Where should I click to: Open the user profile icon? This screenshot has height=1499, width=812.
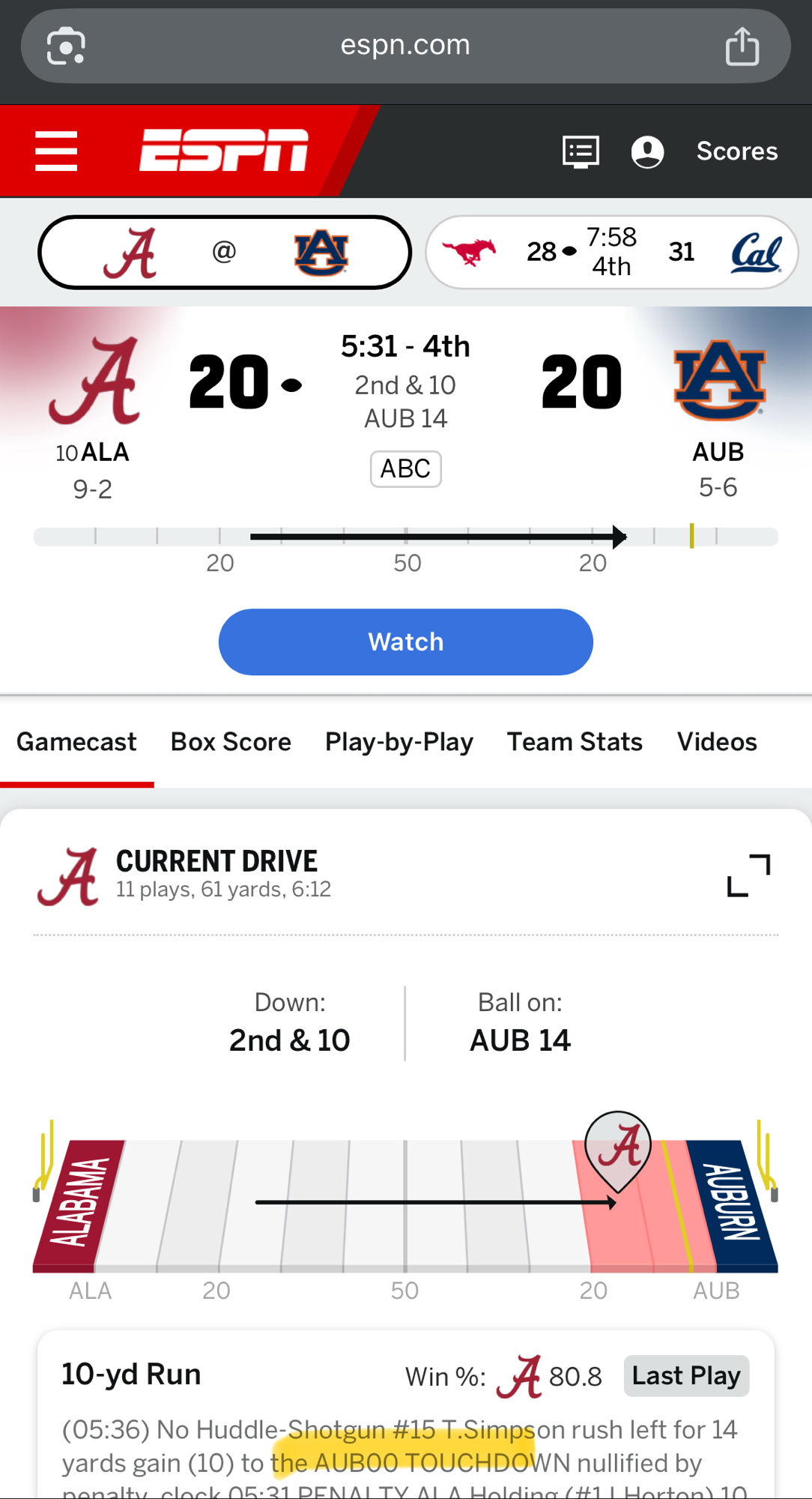pos(647,151)
